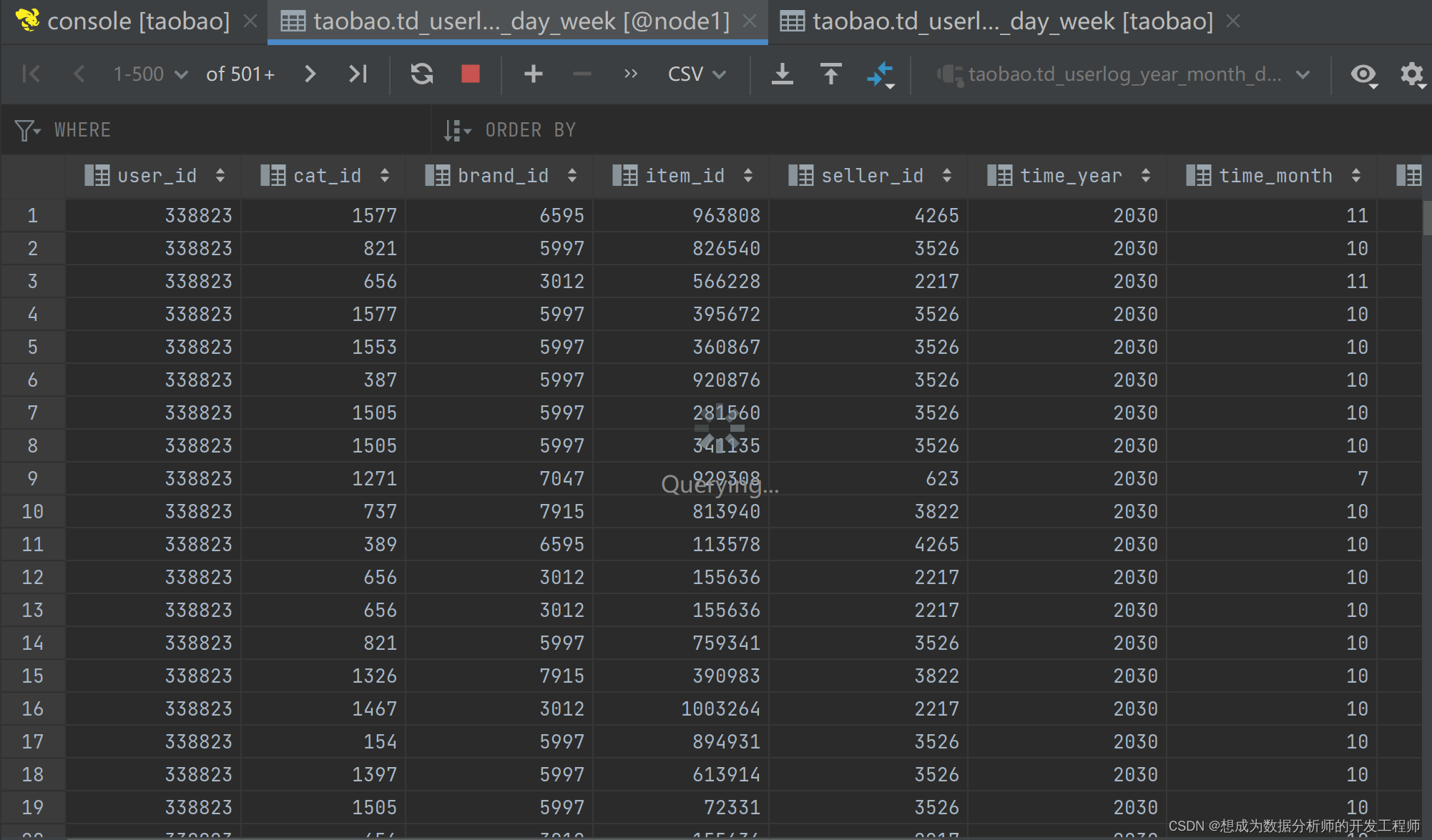Select seller_id cell 3822 in row 10
The height and width of the screenshot is (840, 1432).
pyautogui.click(x=868, y=511)
